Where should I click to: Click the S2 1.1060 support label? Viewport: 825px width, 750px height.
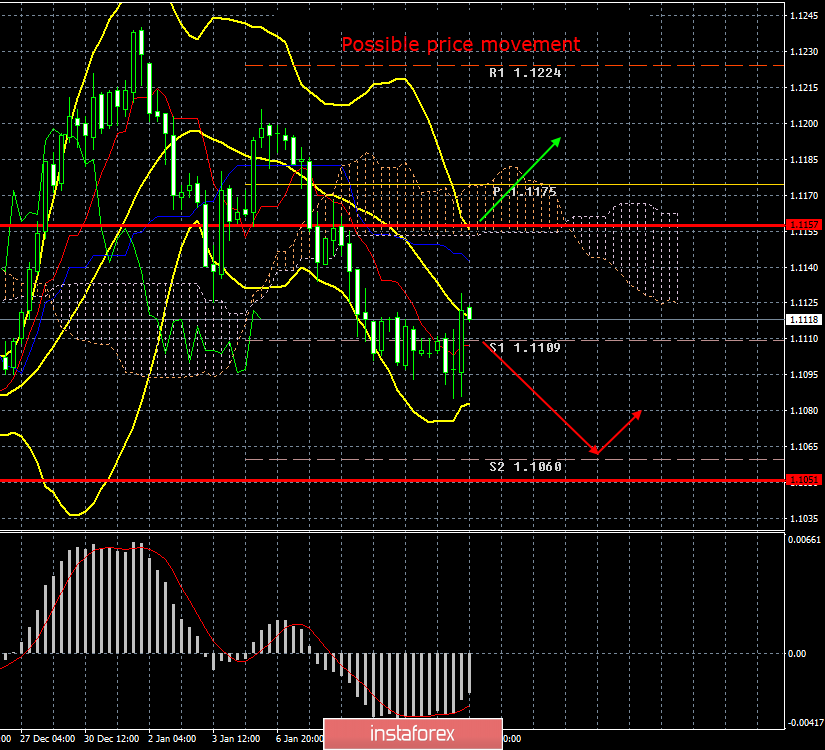524,466
